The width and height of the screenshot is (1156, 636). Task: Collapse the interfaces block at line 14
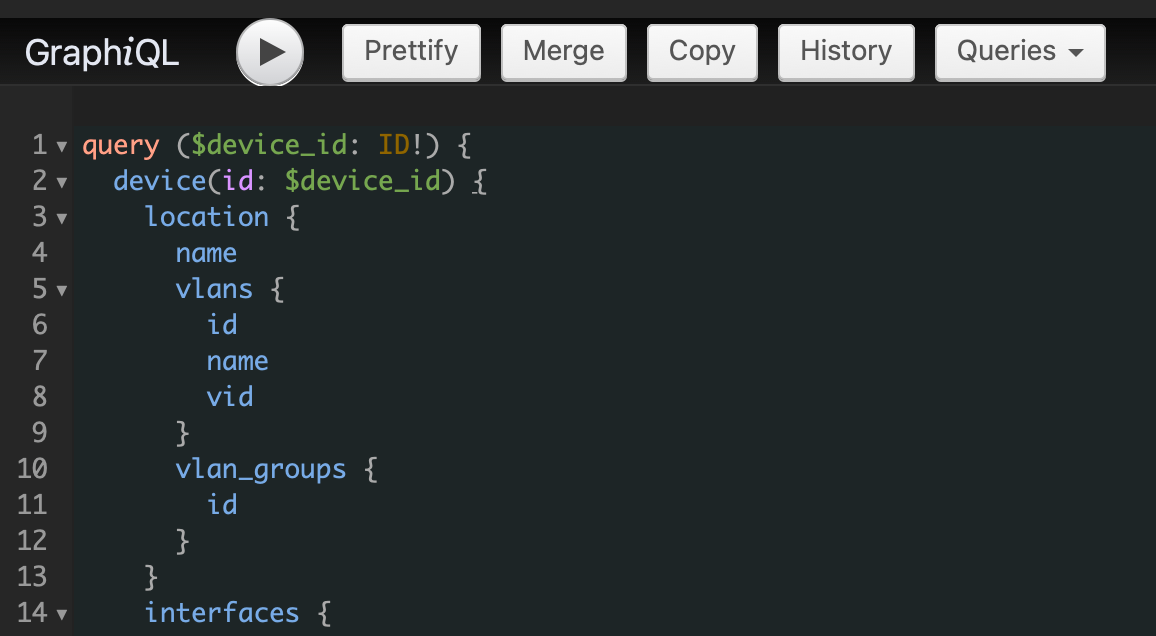(x=62, y=614)
